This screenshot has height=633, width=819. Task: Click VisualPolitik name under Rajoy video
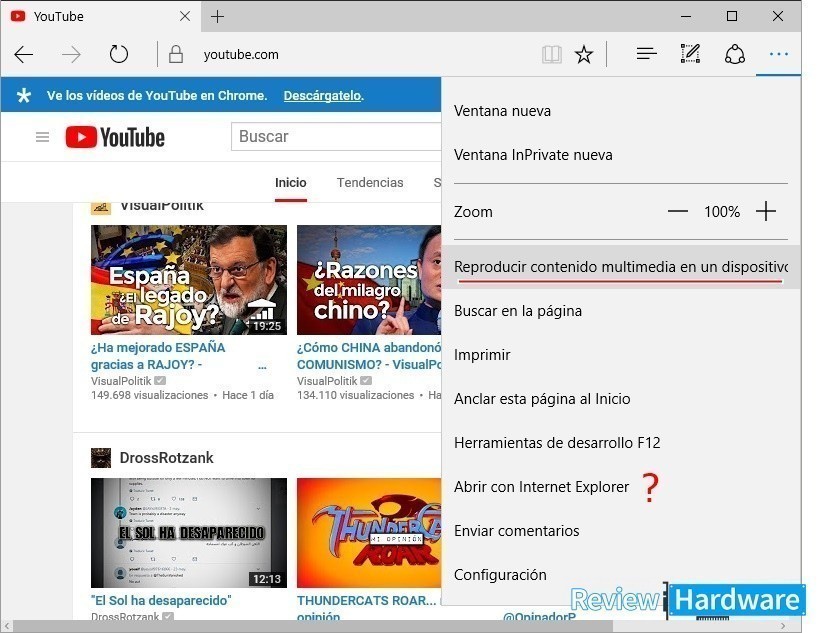click(121, 381)
